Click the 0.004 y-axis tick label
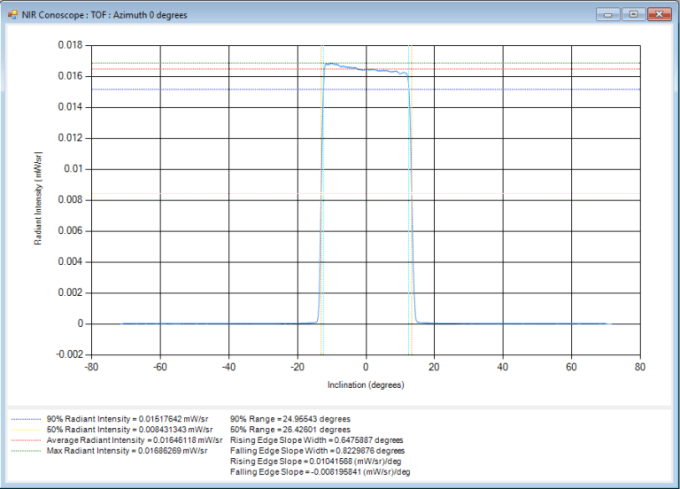Screen dimensions: 680x489 70,262
